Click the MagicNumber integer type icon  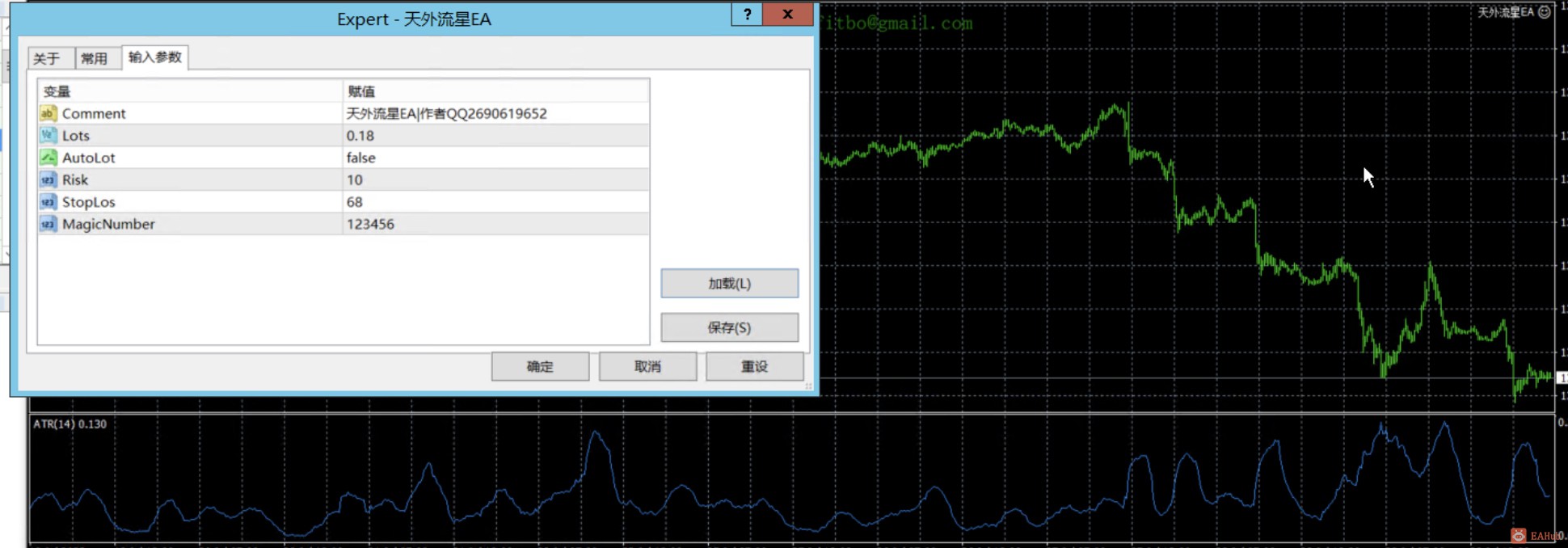pyautogui.click(x=48, y=224)
